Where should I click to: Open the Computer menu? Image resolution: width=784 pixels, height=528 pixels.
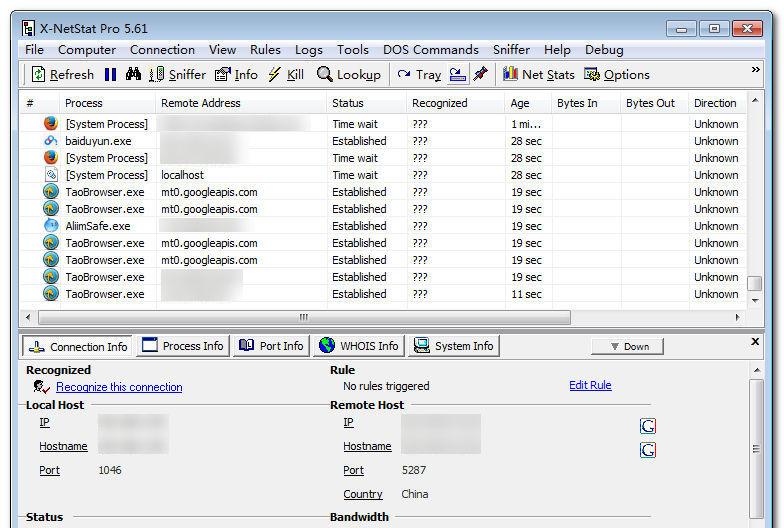point(87,50)
